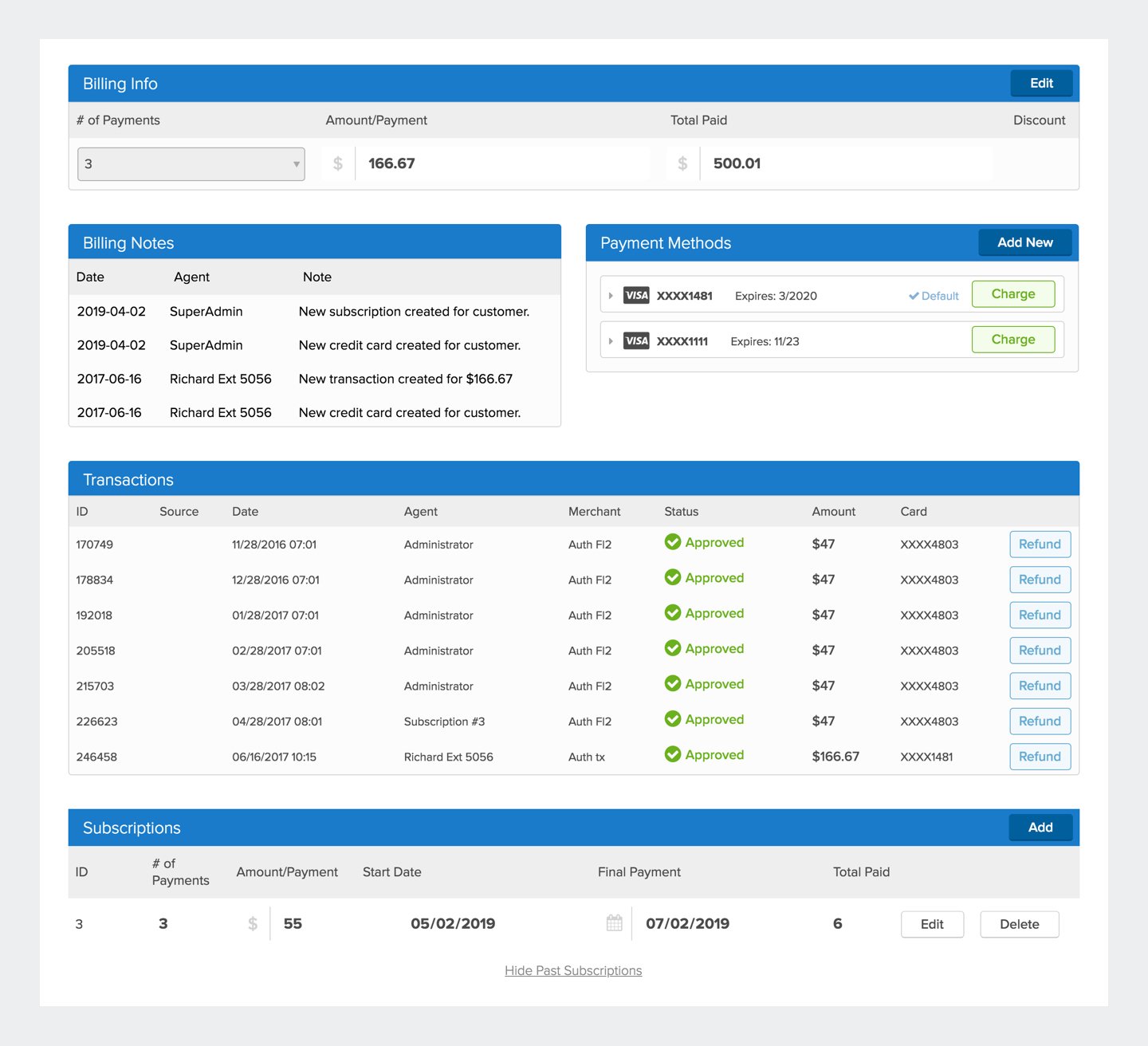Image resolution: width=1148 pixels, height=1046 pixels.
Task: Click the dollar icon in Total Paid field
Action: click(682, 163)
